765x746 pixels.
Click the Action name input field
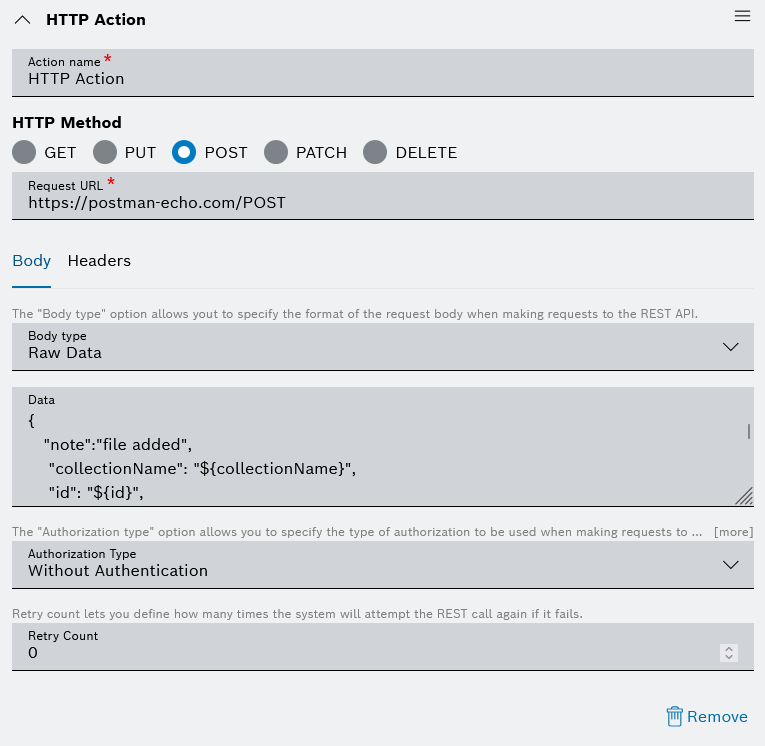382,79
